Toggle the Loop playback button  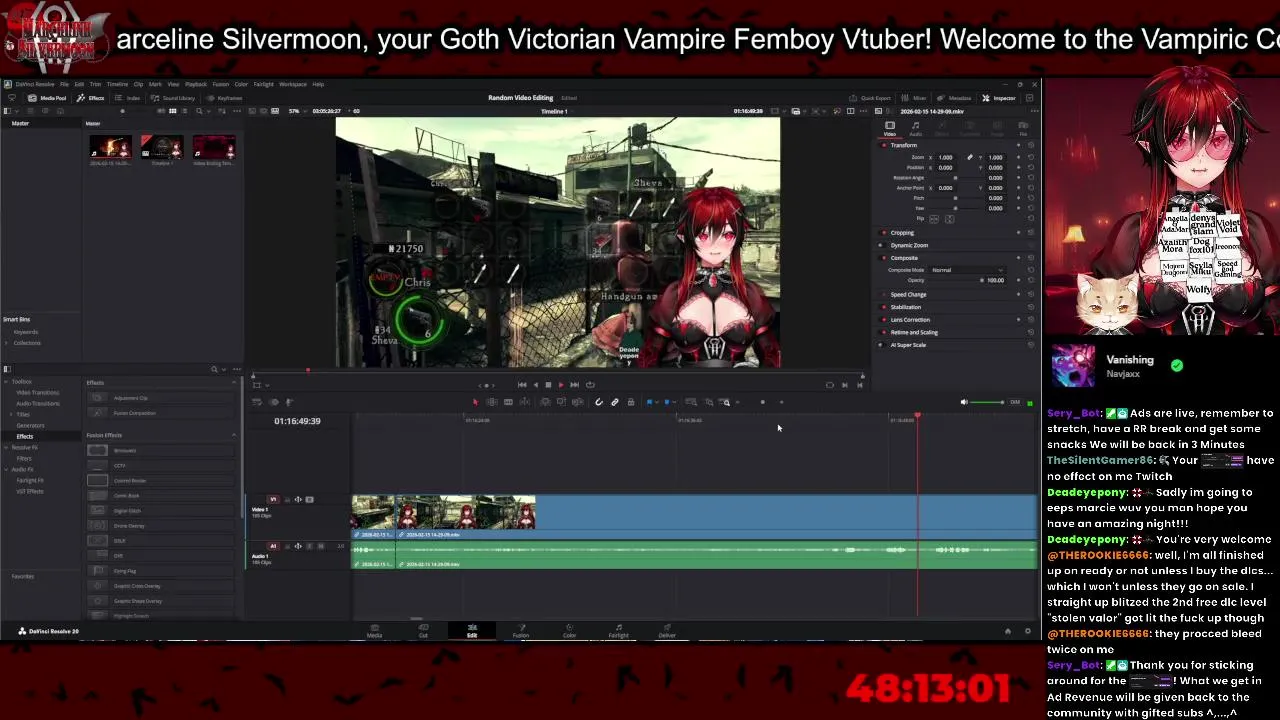(x=590, y=385)
